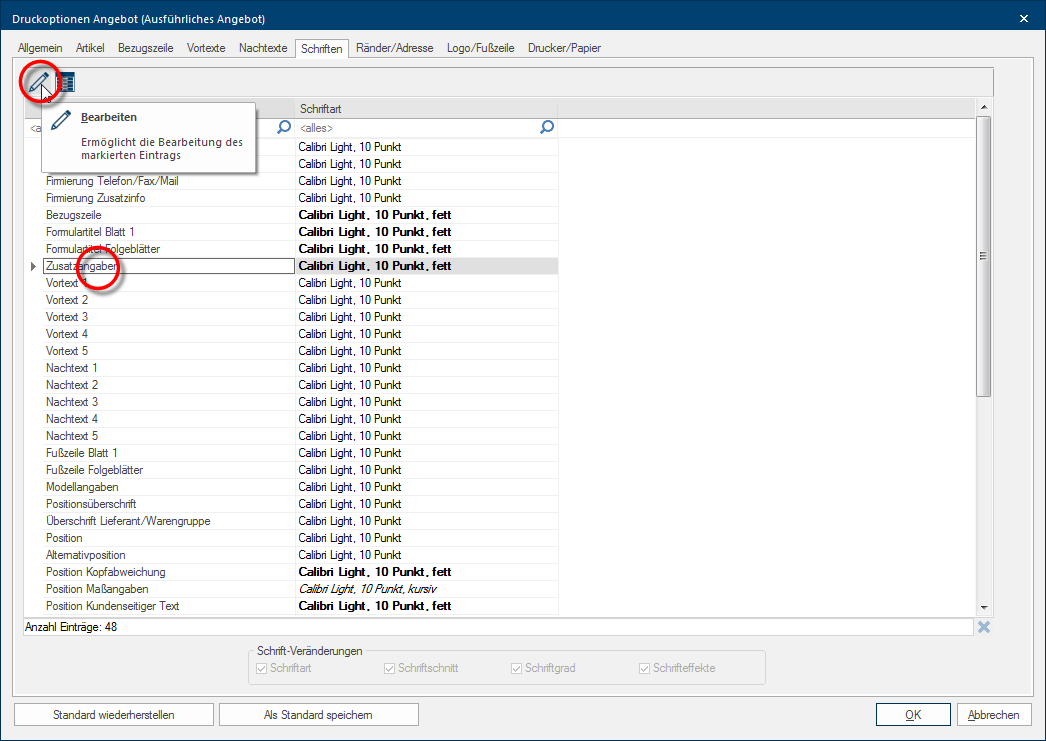Viewport: 1046px width, 741px height.
Task: Click the magnifier icon in Schriftart filter
Action: (547, 127)
